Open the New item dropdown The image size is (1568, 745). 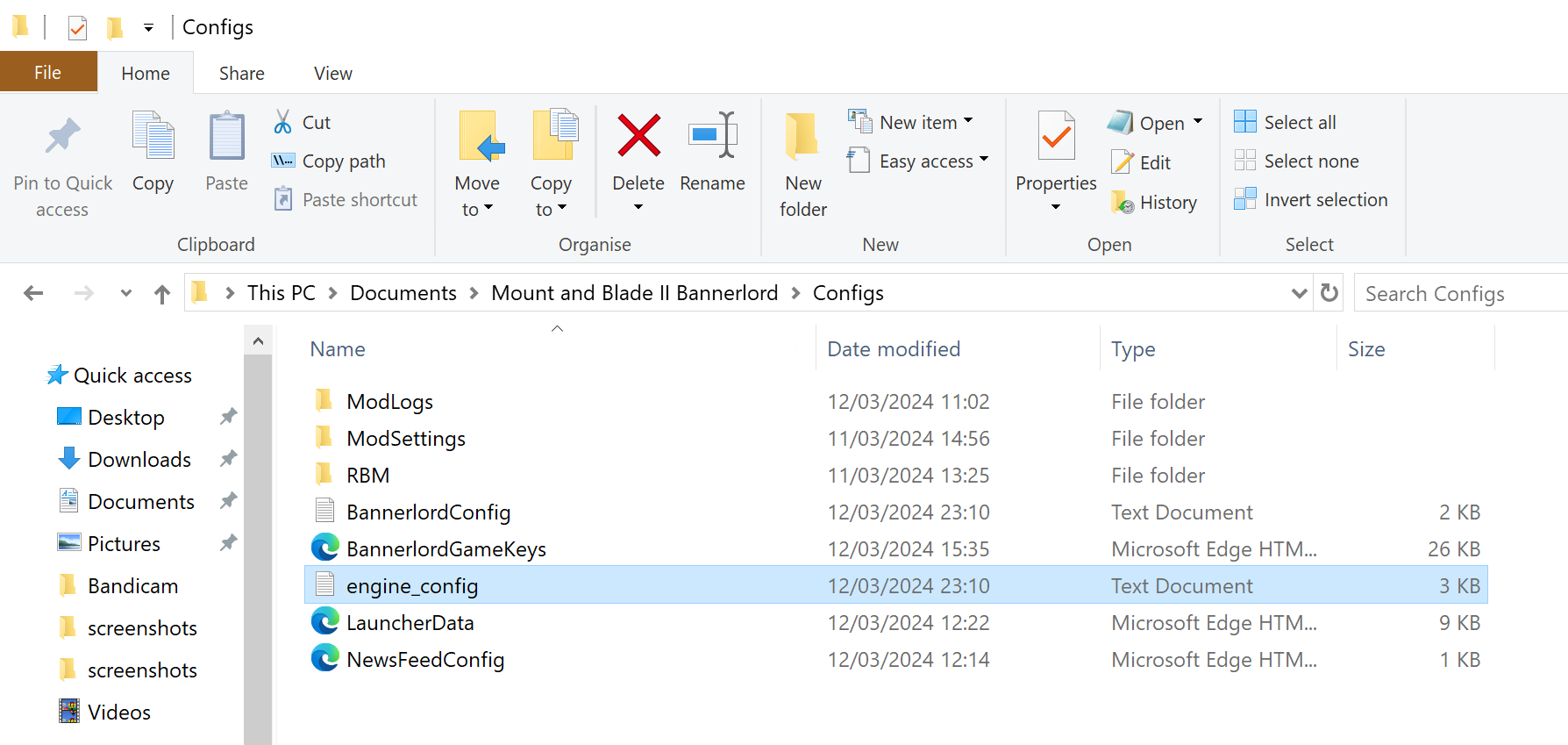(968, 121)
